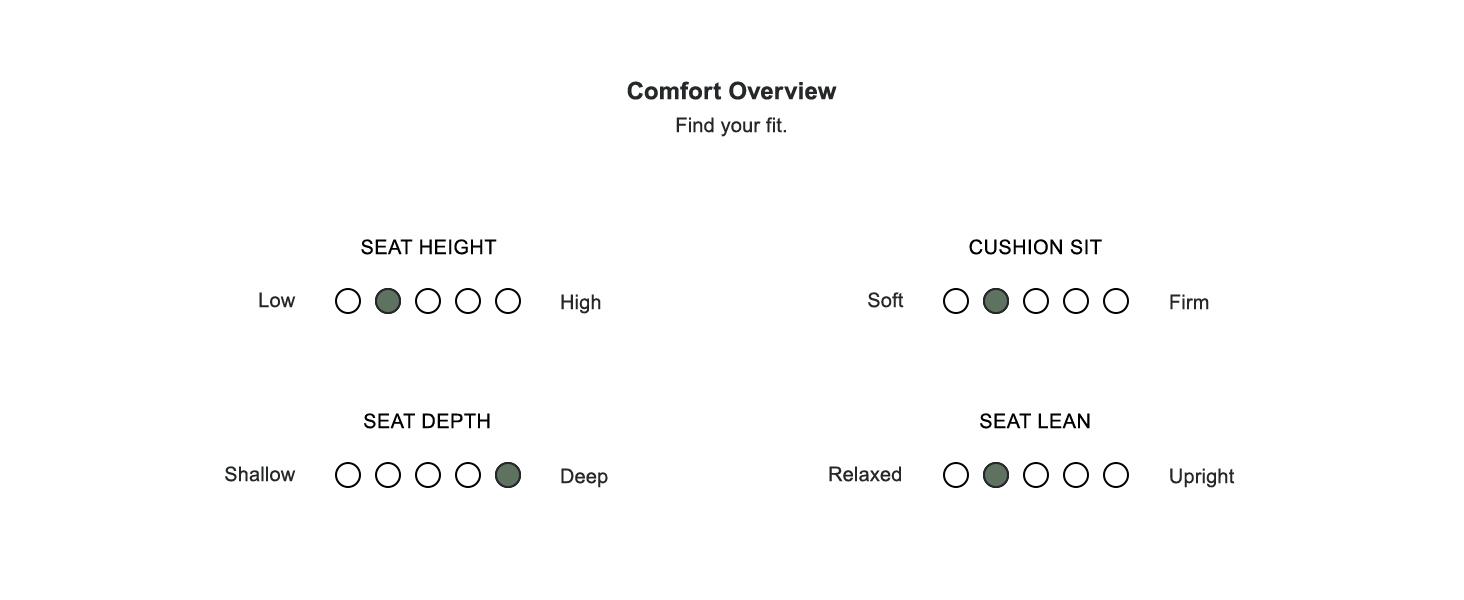This screenshot has height=600, width=1464.
Task: Pick the middle Seat Lean circle
Action: (1036, 475)
